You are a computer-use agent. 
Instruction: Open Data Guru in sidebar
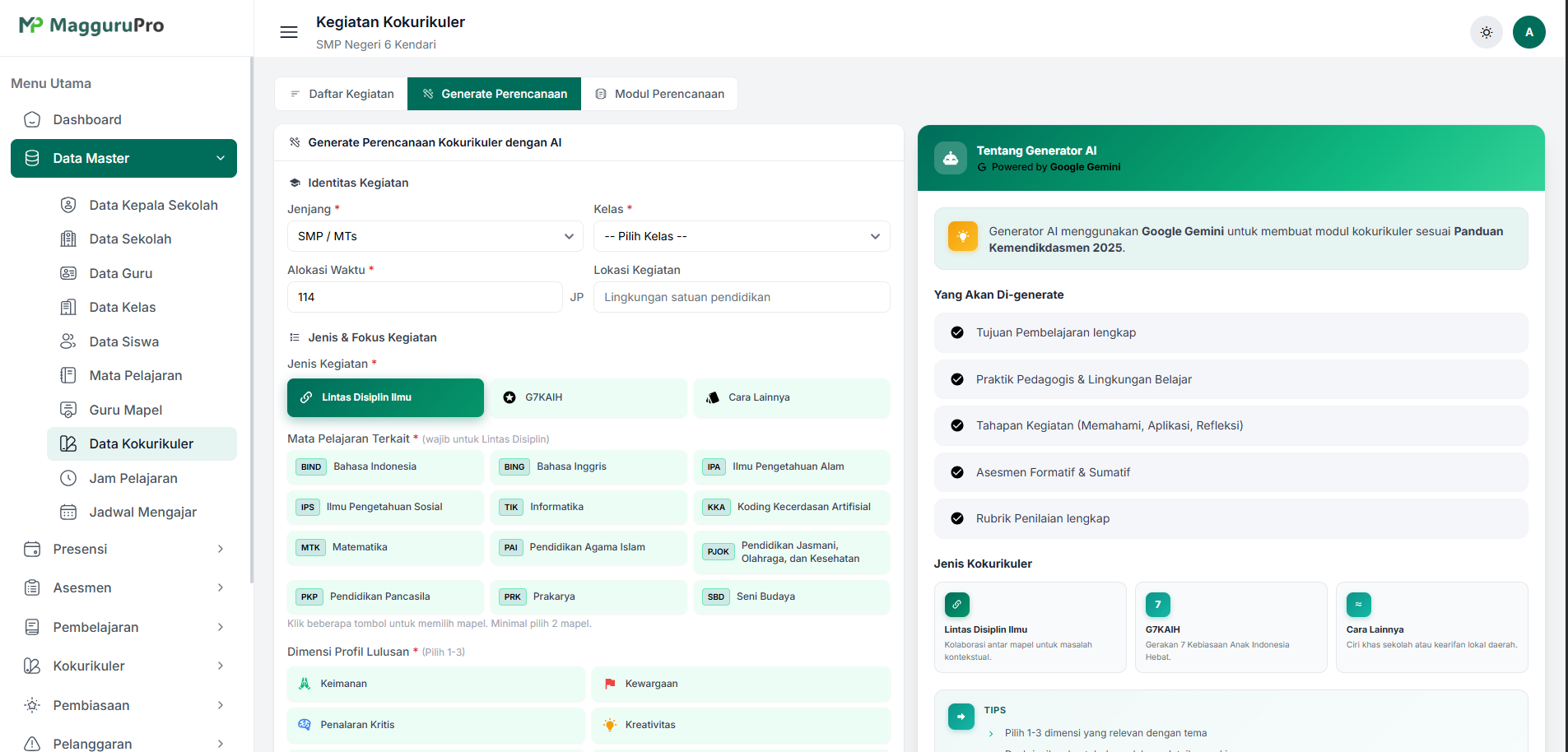[x=142, y=273]
